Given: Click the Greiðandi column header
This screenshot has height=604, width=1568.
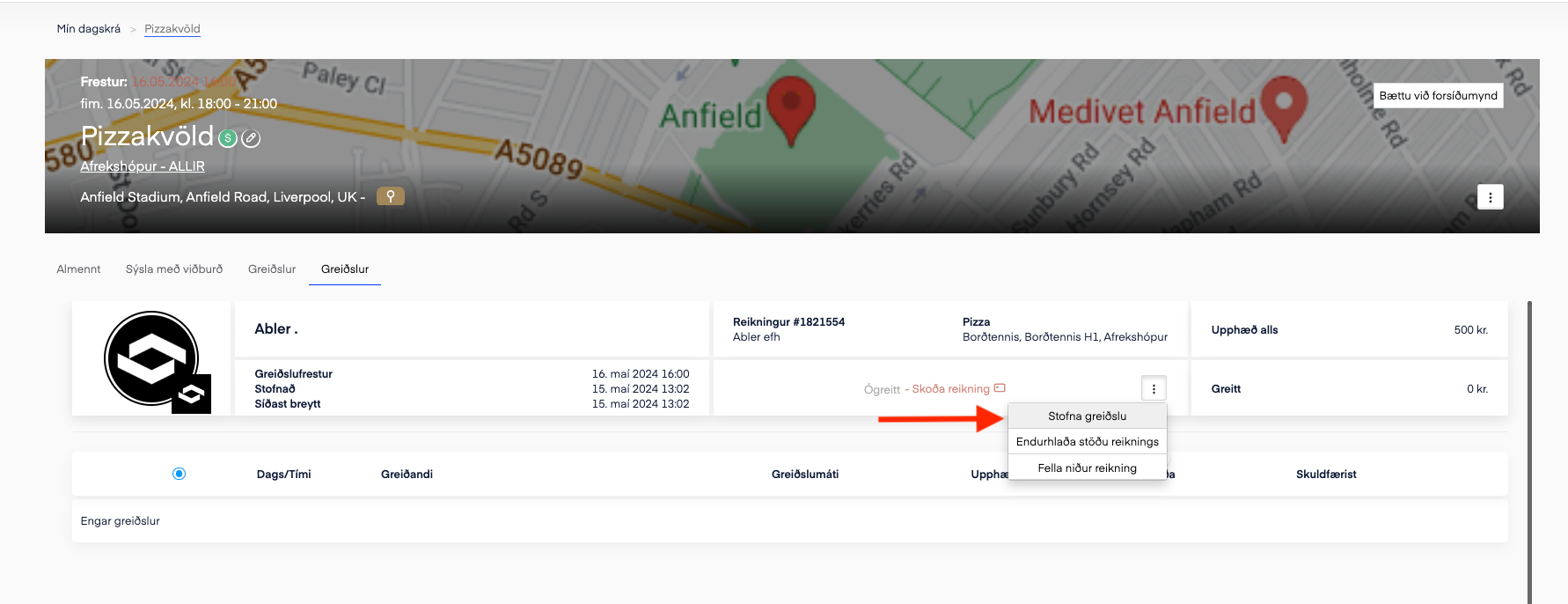Looking at the screenshot, I should point(407,474).
